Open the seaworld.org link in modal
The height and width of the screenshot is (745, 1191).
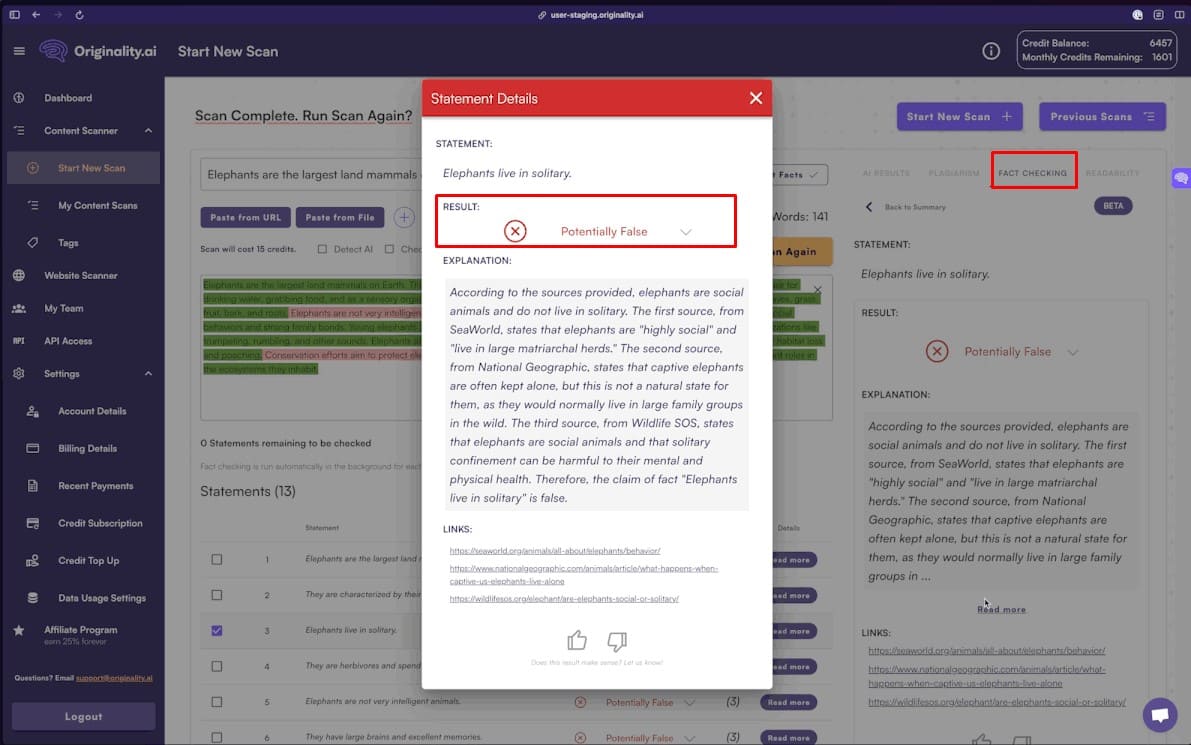(x=554, y=551)
